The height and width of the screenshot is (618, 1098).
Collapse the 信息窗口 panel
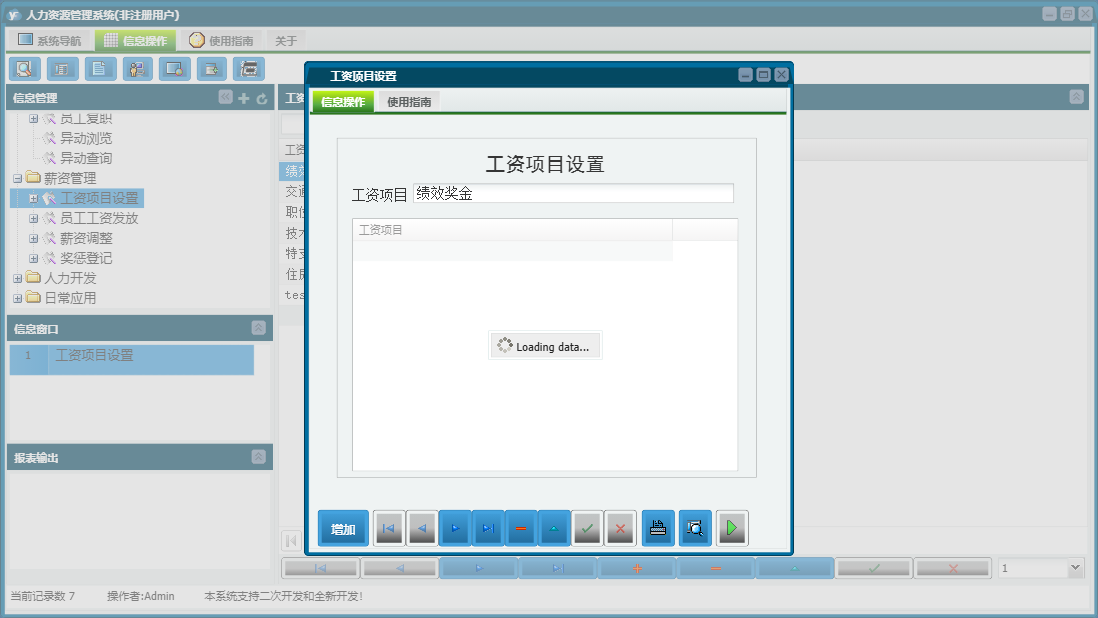[x=258, y=328]
